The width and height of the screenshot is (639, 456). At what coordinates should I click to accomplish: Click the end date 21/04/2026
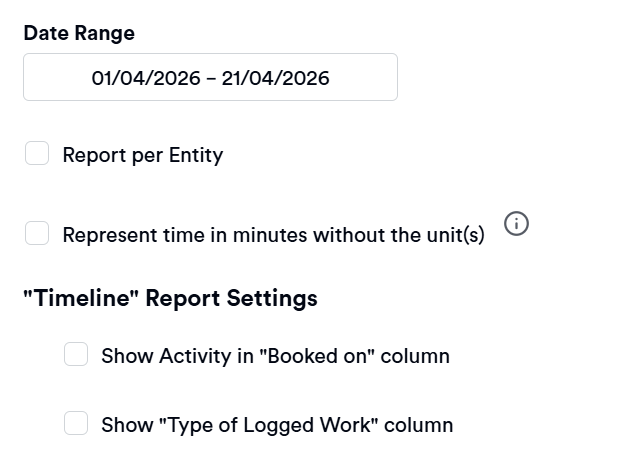tap(275, 78)
